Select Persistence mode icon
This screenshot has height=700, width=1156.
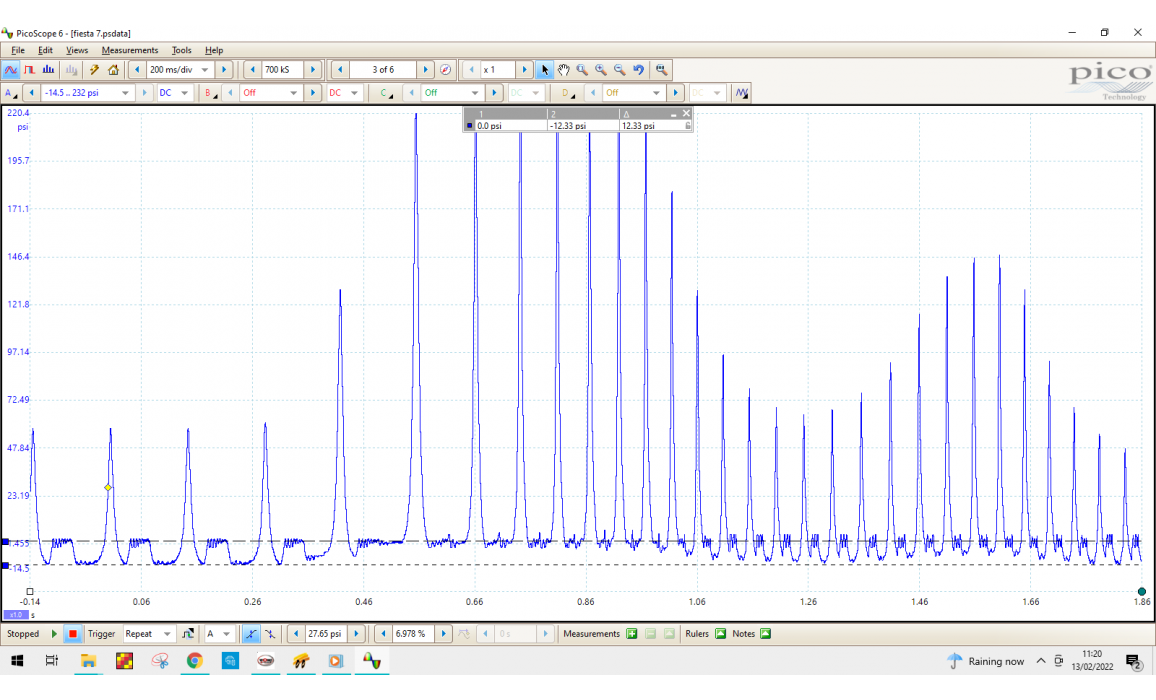[x=30, y=70]
